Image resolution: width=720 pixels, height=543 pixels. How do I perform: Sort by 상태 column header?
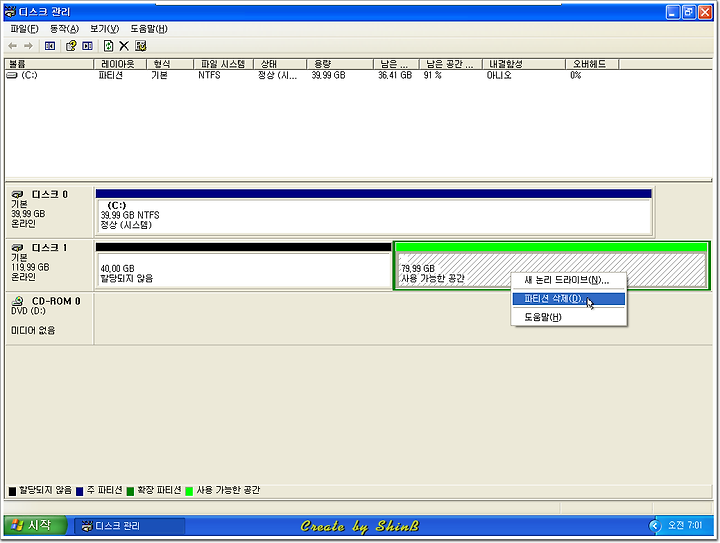coord(280,64)
